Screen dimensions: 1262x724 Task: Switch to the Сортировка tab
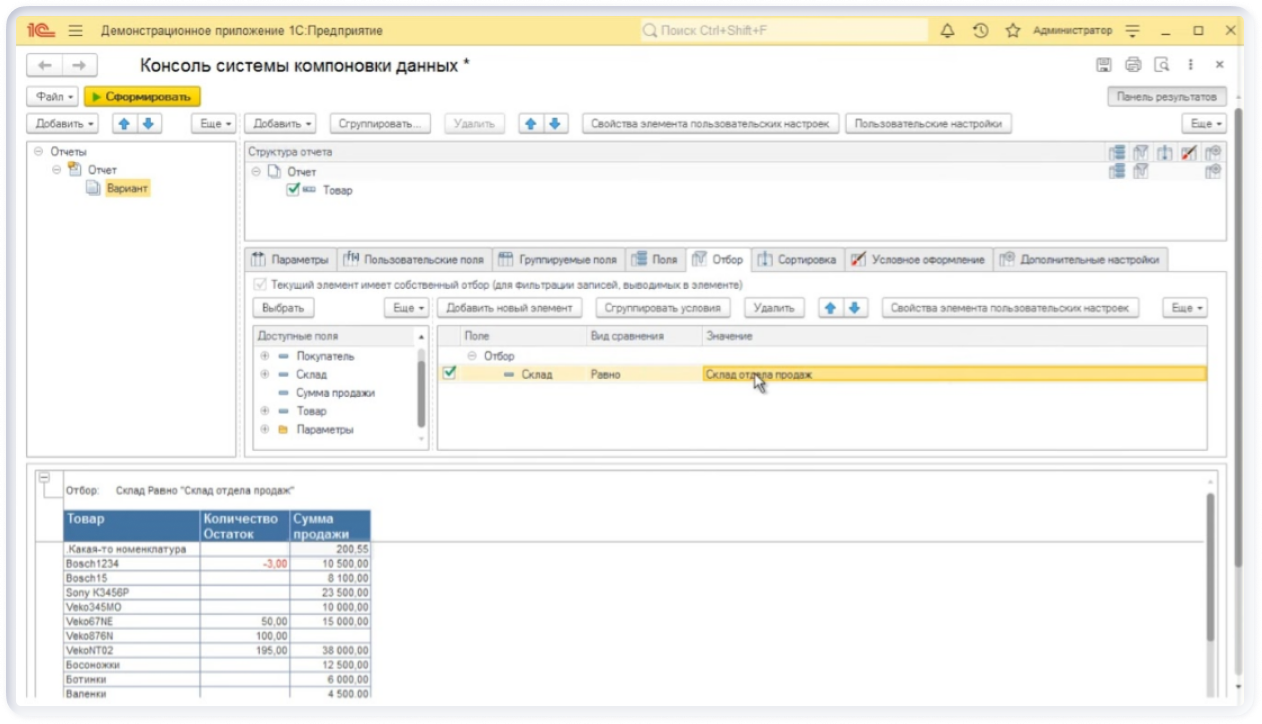(797, 260)
